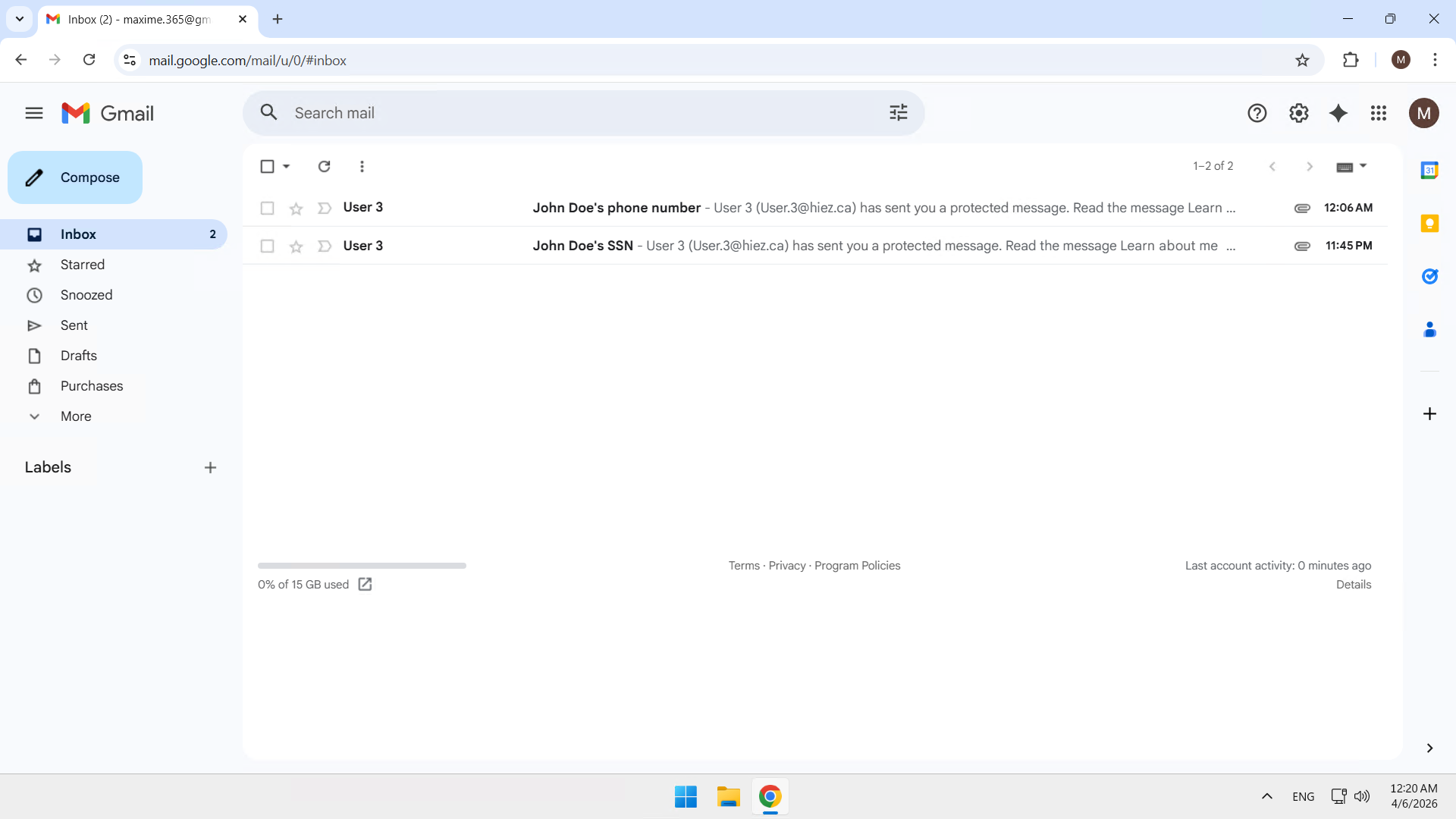The width and height of the screenshot is (1456, 819).
Task: Open select-all dropdown arrow
Action: pos(287,166)
